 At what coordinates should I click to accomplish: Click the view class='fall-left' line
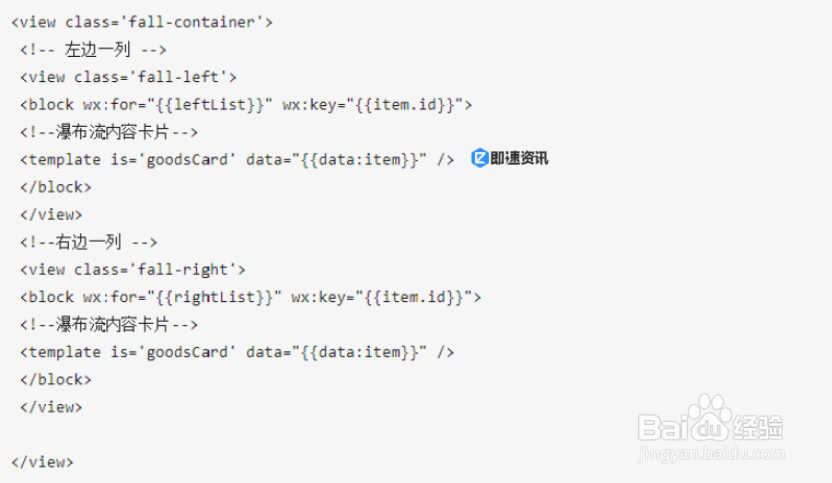click(127, 76)
